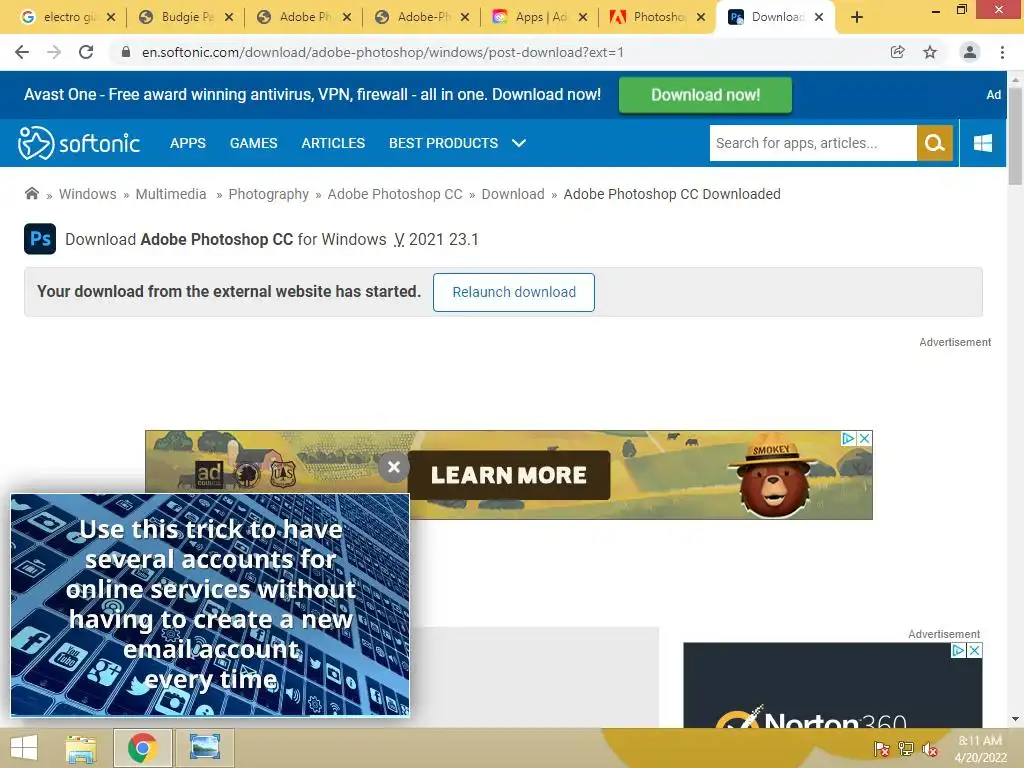
Task: Click the browser forward arrow
Action: click(x=54, y=52)
